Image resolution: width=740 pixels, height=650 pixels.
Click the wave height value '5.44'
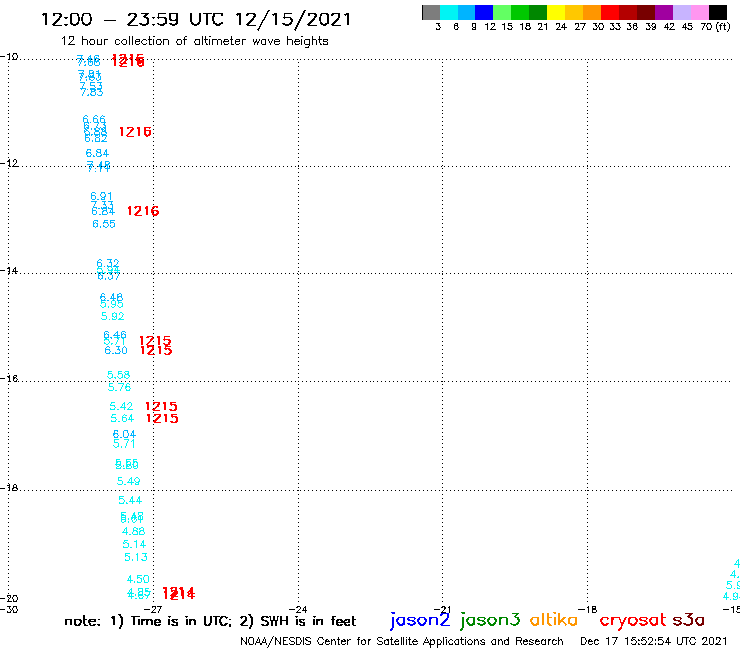point(130,500)
